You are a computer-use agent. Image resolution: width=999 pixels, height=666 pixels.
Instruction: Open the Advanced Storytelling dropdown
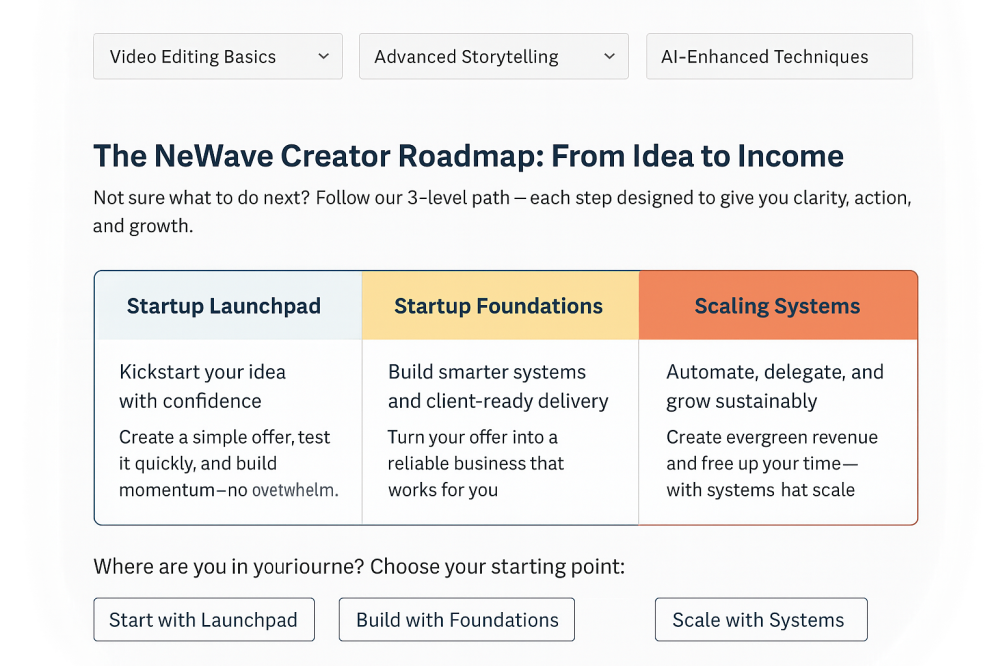[493, 57]
